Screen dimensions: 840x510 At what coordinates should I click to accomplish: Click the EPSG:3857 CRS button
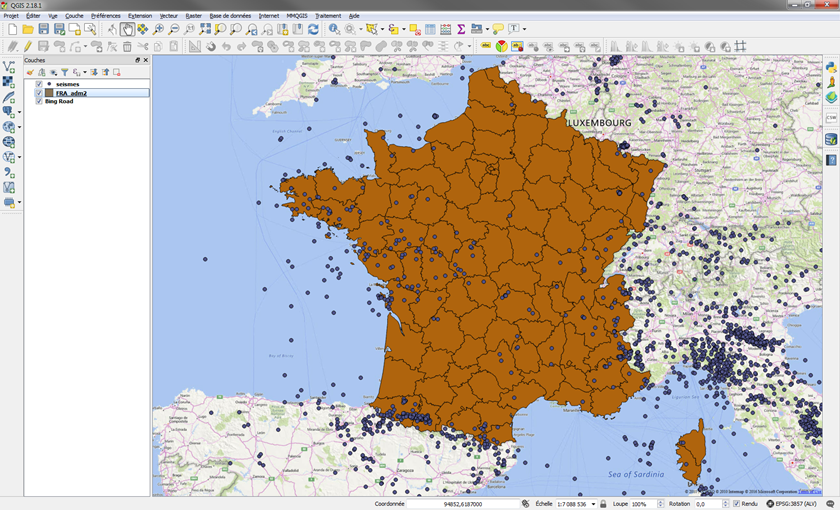796,504
